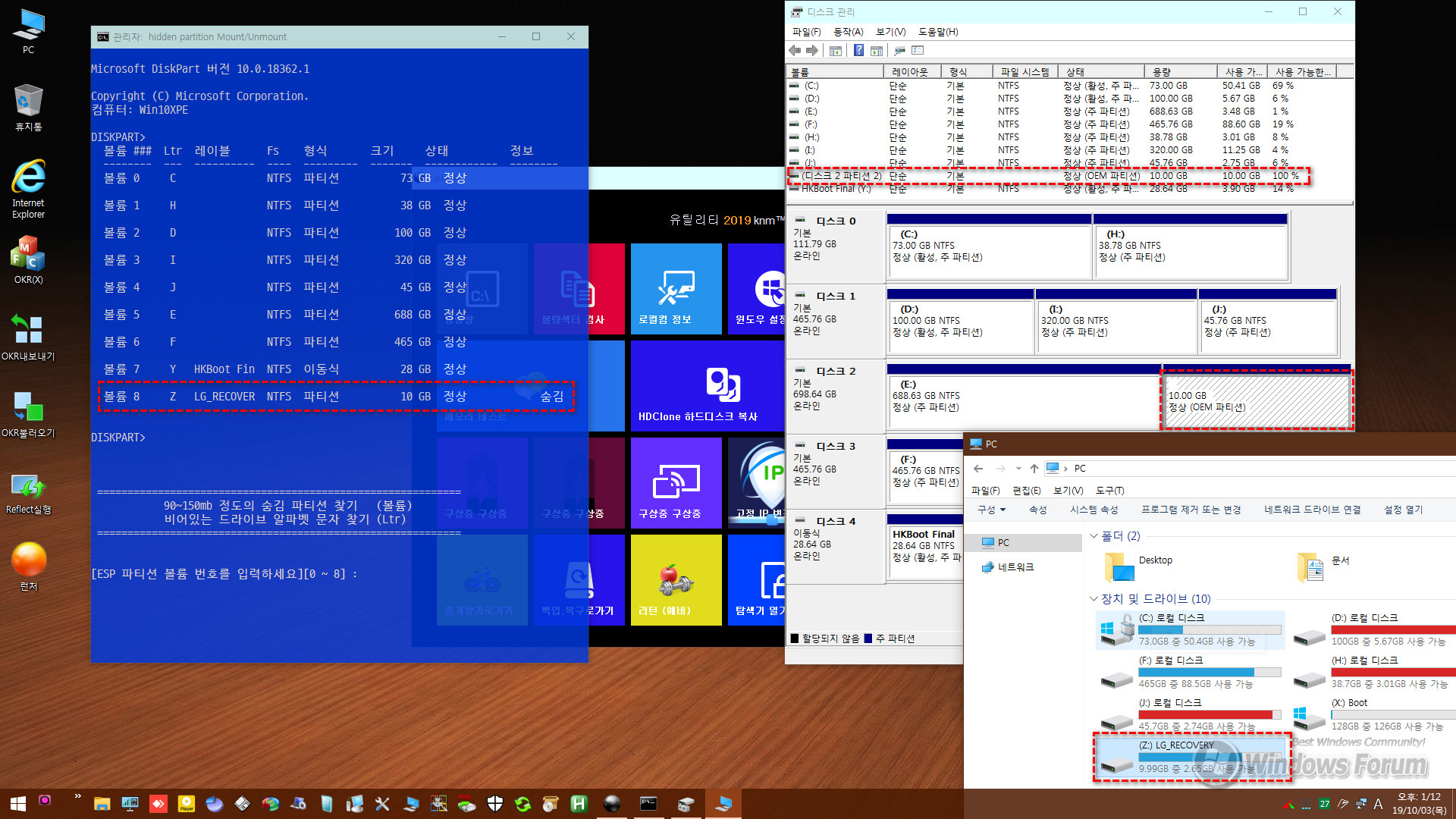The width and height of the screenshot is (1456, 819).
Task: Click the (E:) row in the volume list
Action: pos(1068,111)
